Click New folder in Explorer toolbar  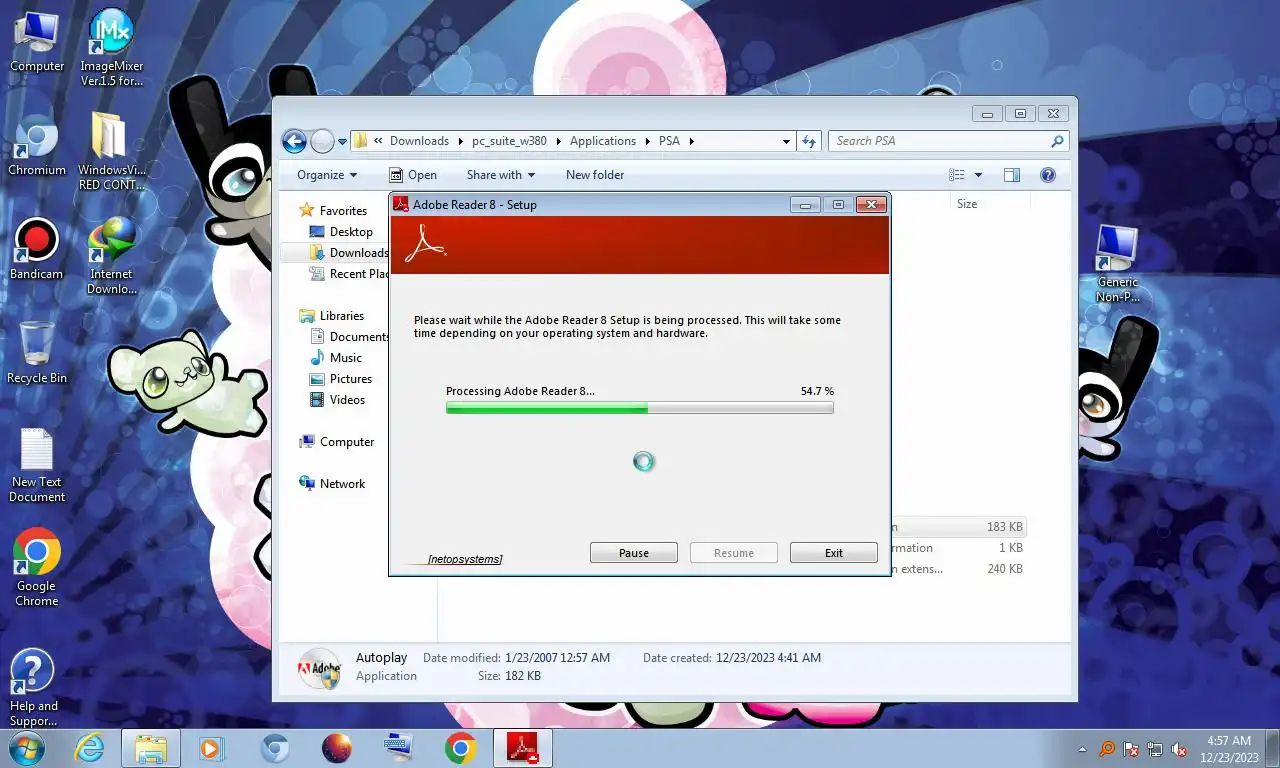(x=595, y=175)
